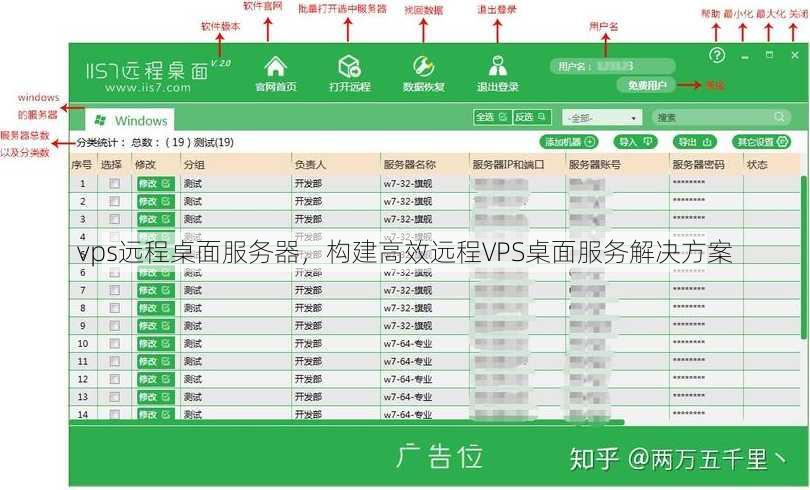Image resolution: width=810 pixels, height=490 pixels.
Task: Click the 序号 column header
Action: tap(82, 165)
